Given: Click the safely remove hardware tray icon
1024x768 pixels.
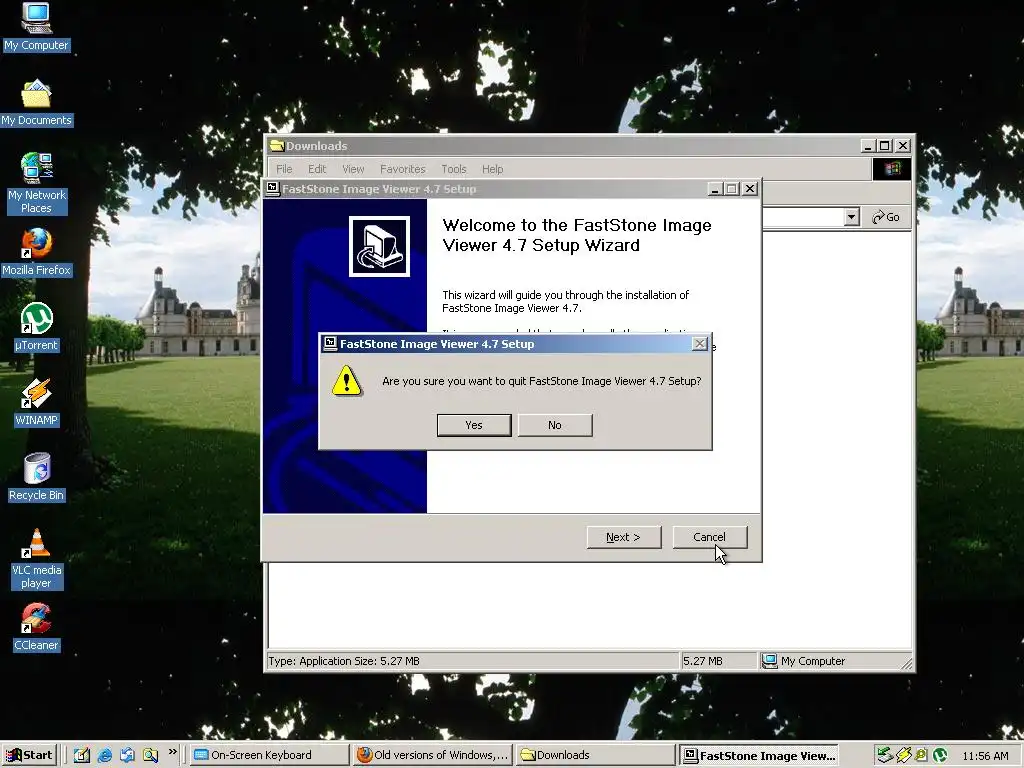Looking at the screenshot, I should coord(885,756).
